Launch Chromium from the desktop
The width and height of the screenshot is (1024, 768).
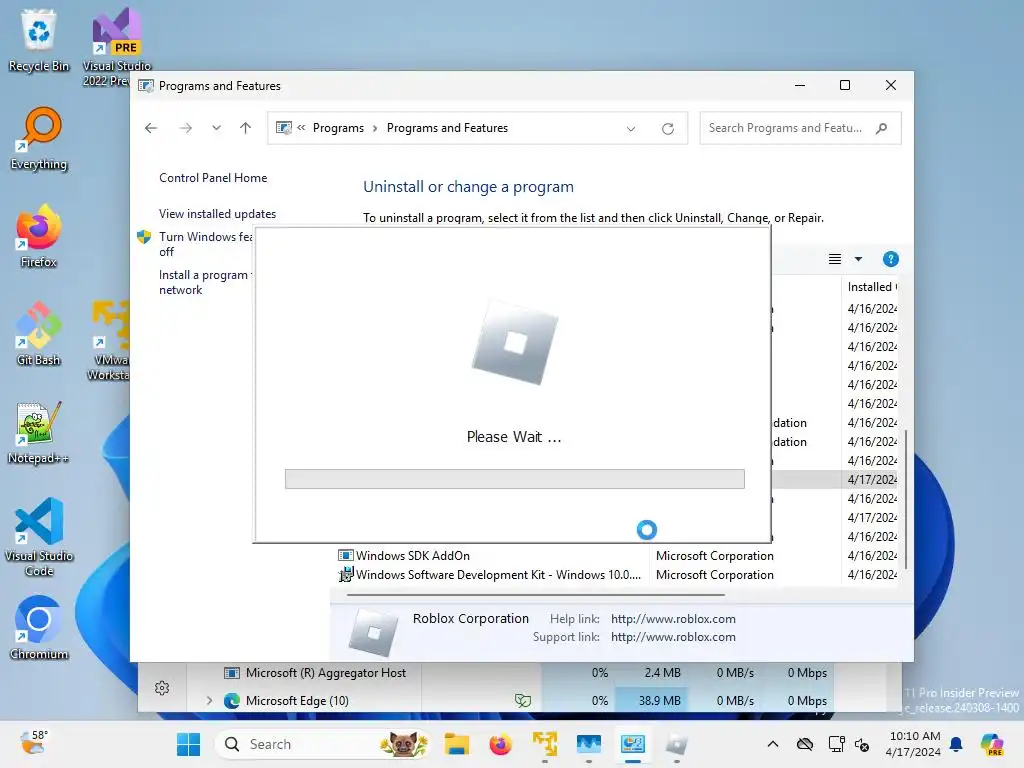tap(39, 628)
